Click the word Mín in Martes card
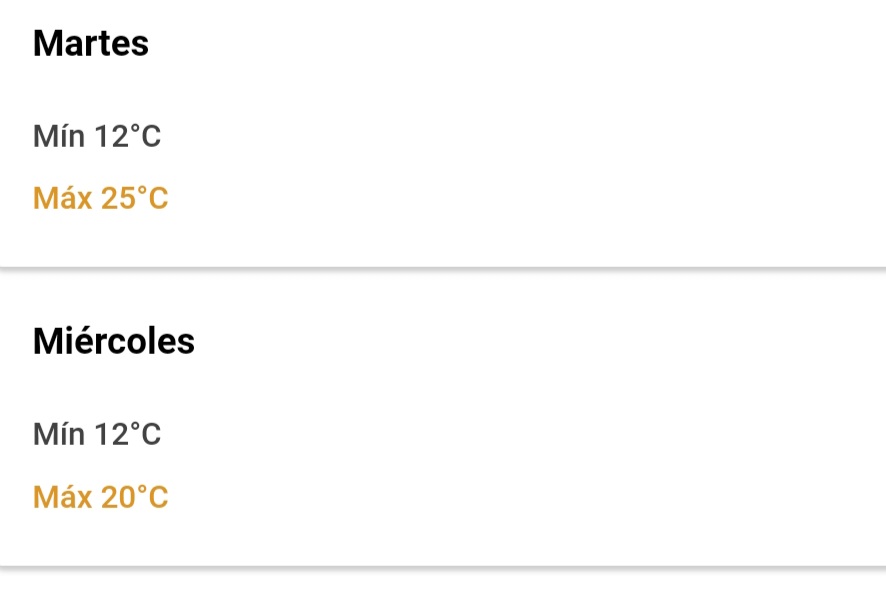This screenshot has height=614, width=886. point(59,136)
